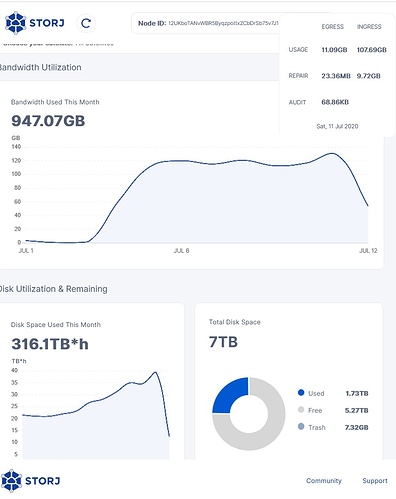Open the Support link in the footer
This screenshot has width=396, height=499.
375,481
